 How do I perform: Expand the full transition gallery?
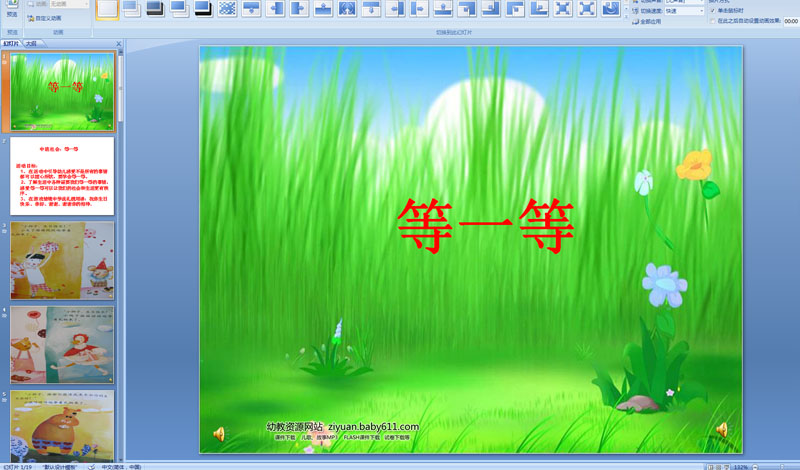point(627,16)
